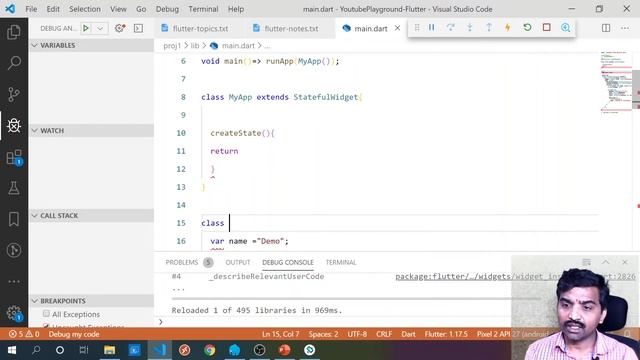Open editor More Actions menu

625,28
